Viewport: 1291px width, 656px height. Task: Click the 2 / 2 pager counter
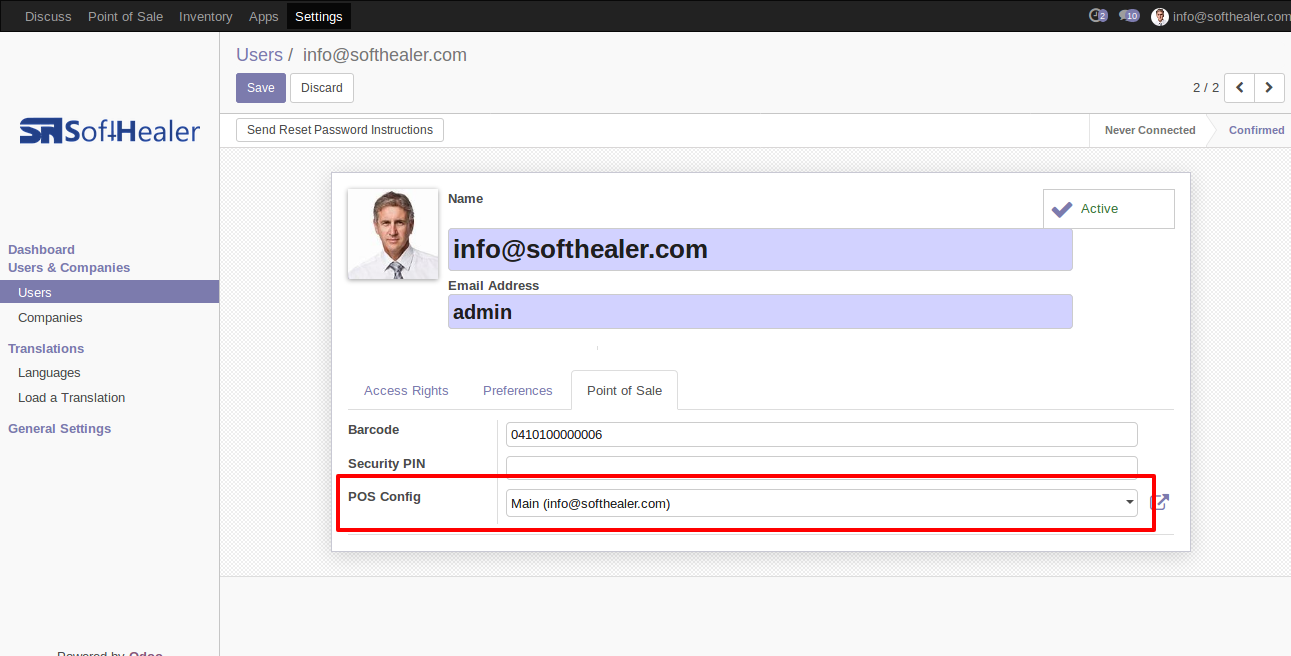pyautogui.click(x=1206, y=88)
